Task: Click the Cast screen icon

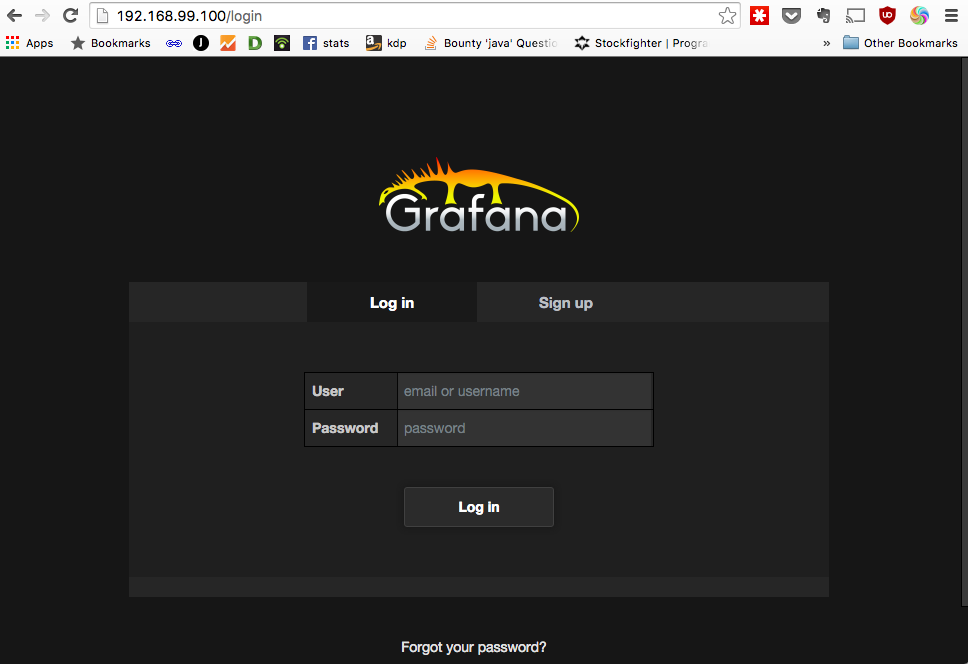Action: coord(855,16)
